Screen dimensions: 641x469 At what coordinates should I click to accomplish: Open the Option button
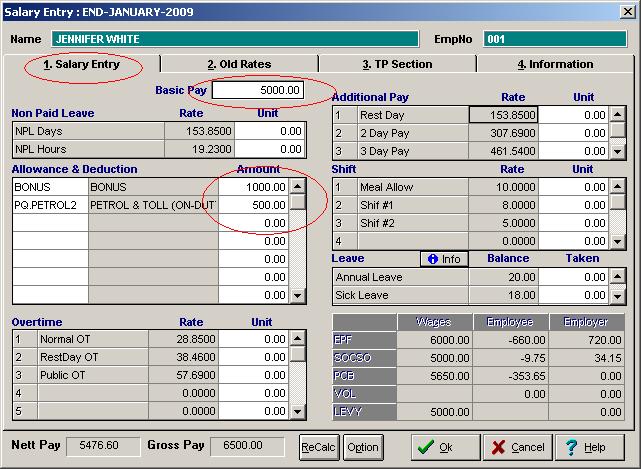[x=363, y=447]
